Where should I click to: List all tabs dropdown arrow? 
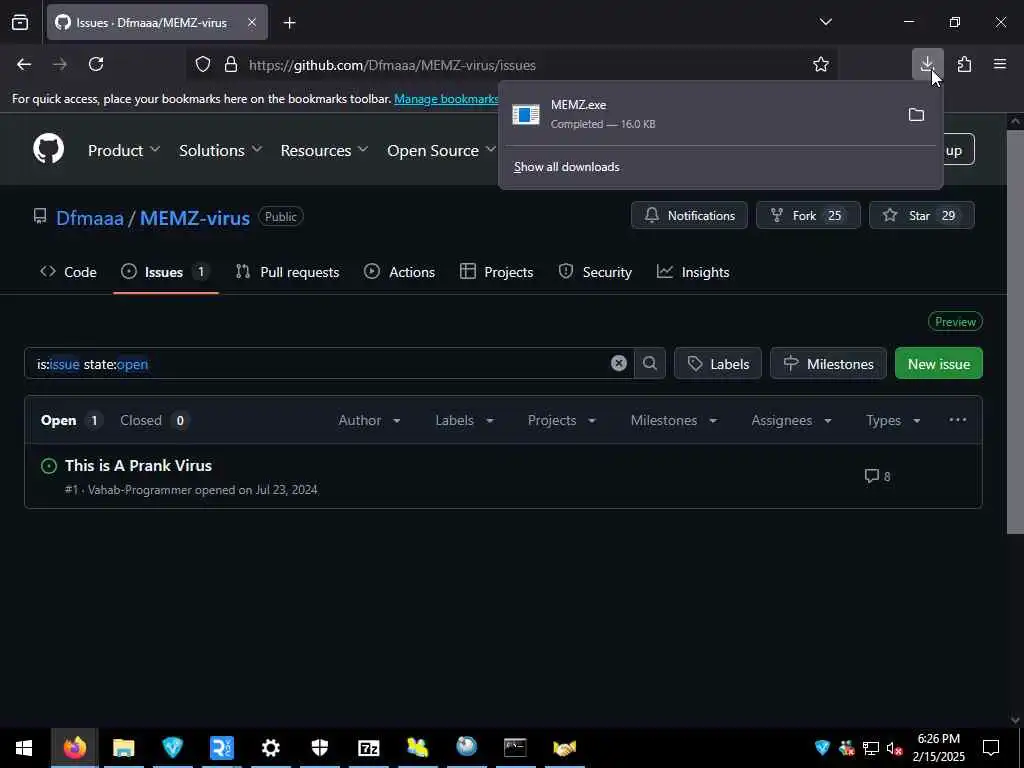coord(825,22)
